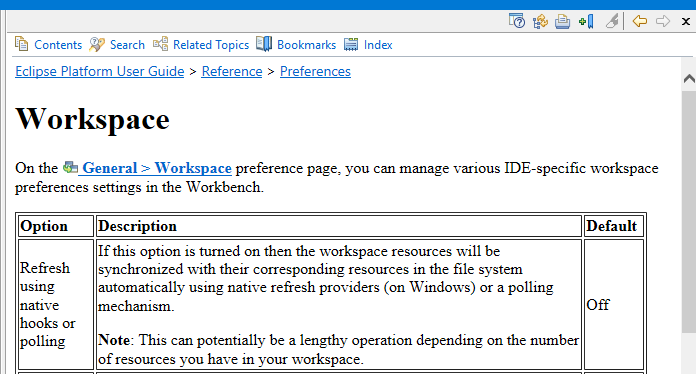Screen dimensions: 696x374
Task: Close the help view with the X
Action: coord(685,21)
